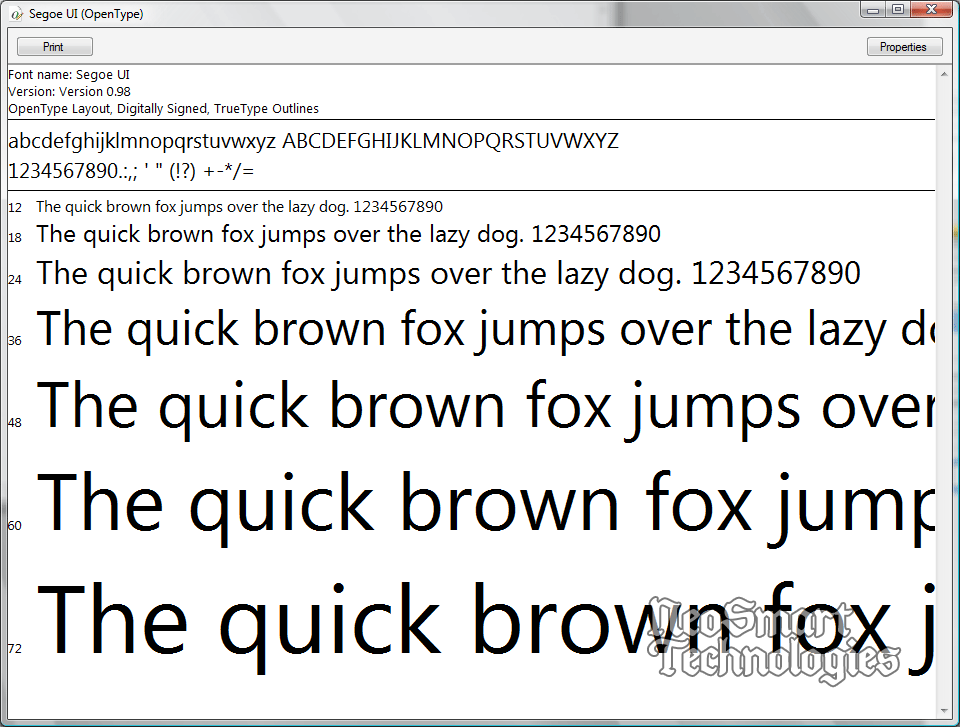Click the '72' point size label

point(15,649)
